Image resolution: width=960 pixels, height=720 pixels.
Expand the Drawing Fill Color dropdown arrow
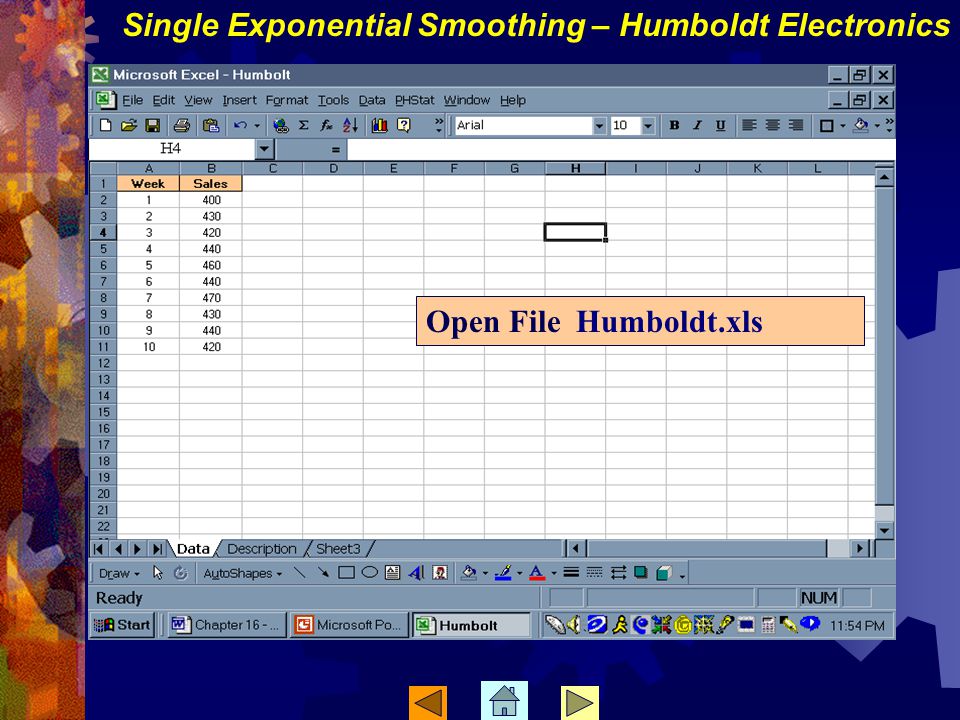[486, 574]
